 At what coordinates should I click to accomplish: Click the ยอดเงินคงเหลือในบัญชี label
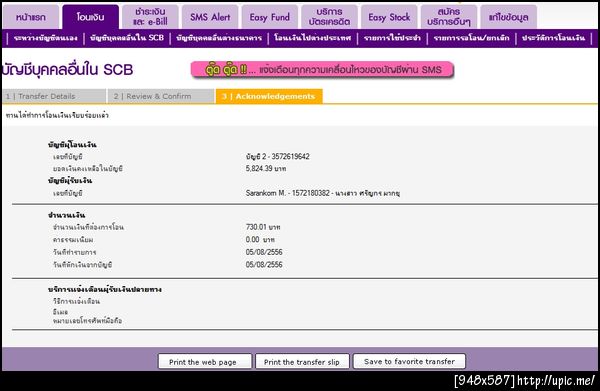pyautogui.click(x=88, y=169)
